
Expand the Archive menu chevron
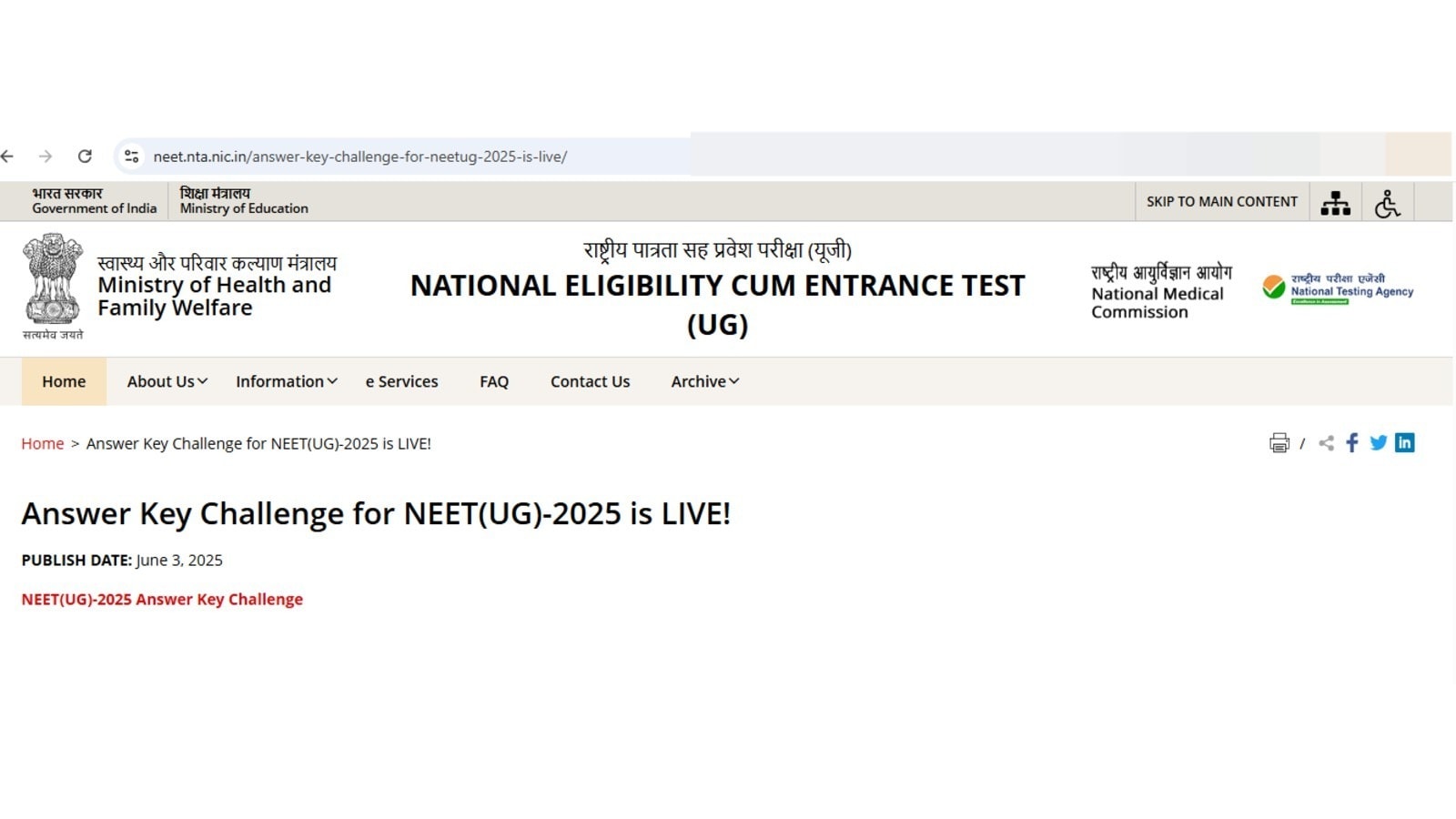[734, 381]
